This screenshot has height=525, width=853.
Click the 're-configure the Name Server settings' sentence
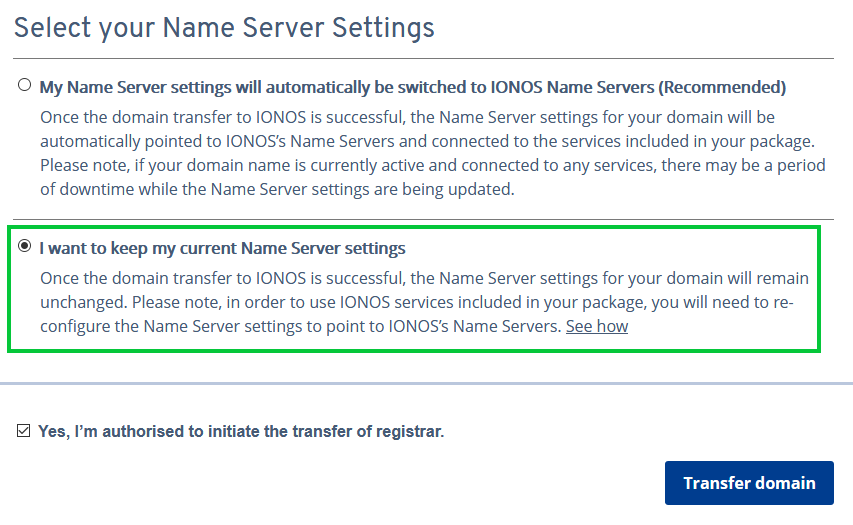pyautogui.click(x=417, y=314)
